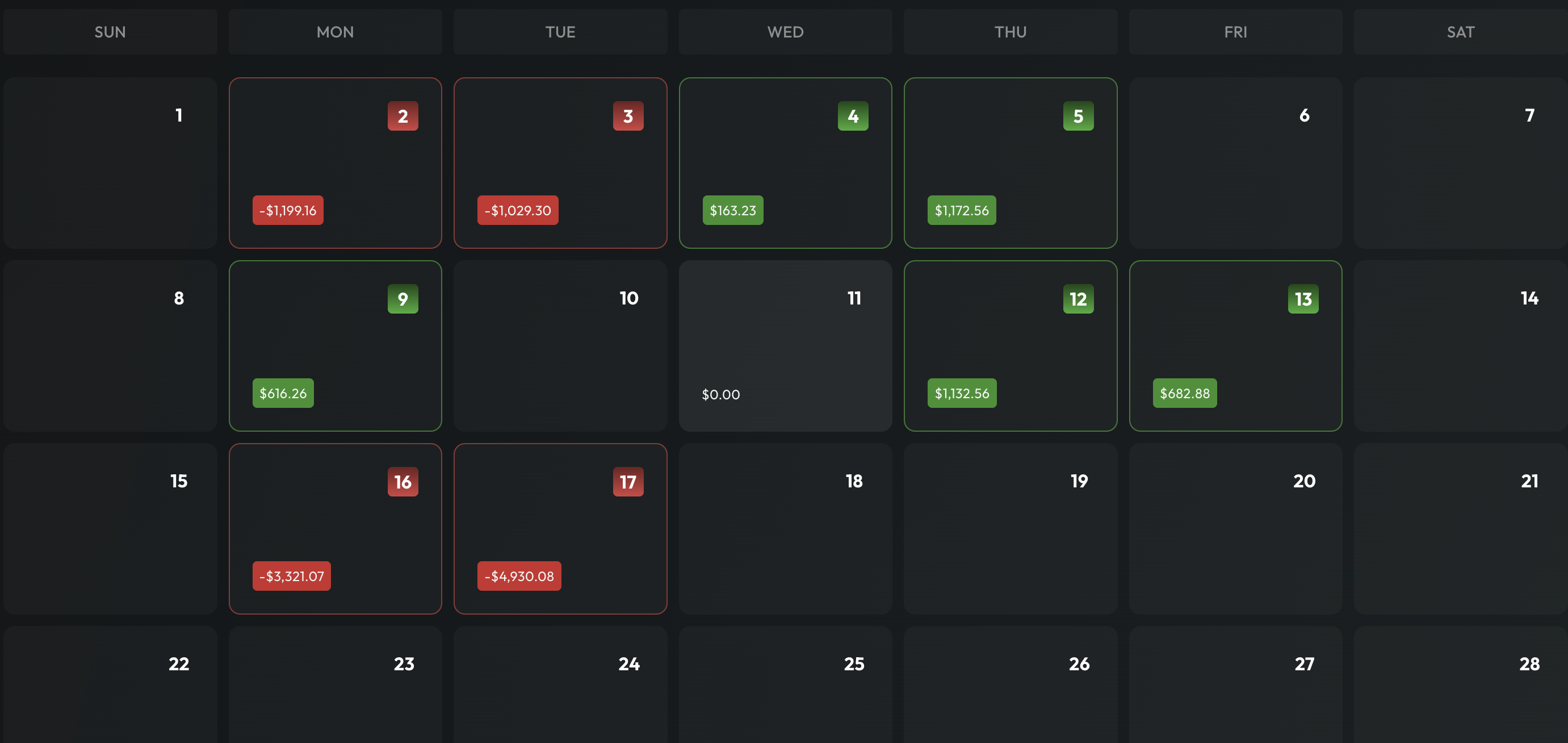1568x743 pixels.
Task: Select the $682.88 profit amount
Action: 1185,394
